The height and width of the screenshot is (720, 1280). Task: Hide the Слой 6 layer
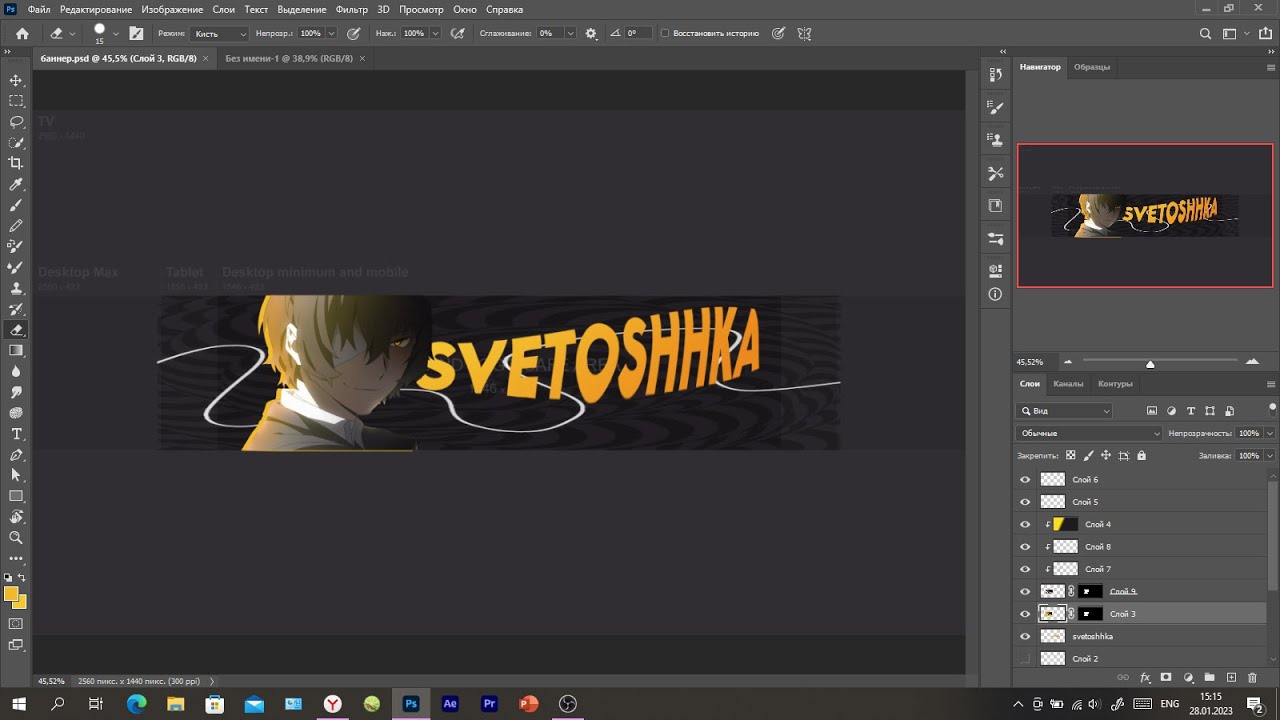1025,480
